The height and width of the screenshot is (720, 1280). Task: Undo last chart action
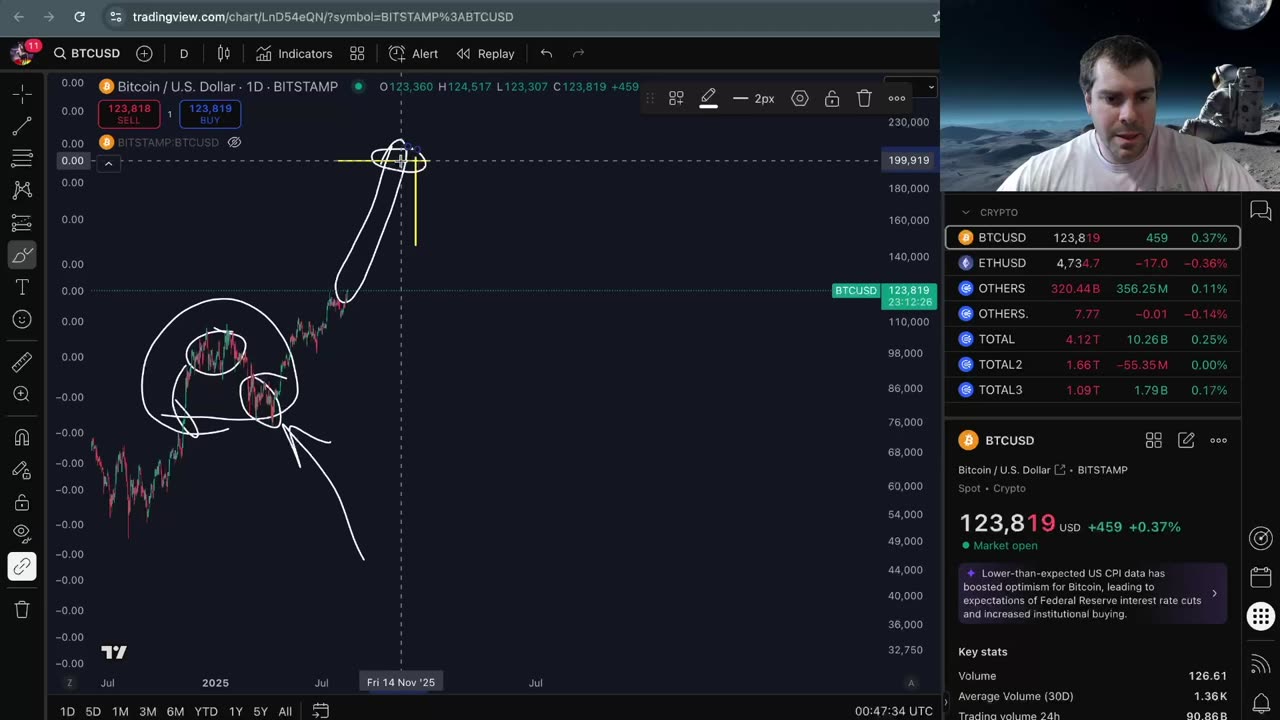546,53
